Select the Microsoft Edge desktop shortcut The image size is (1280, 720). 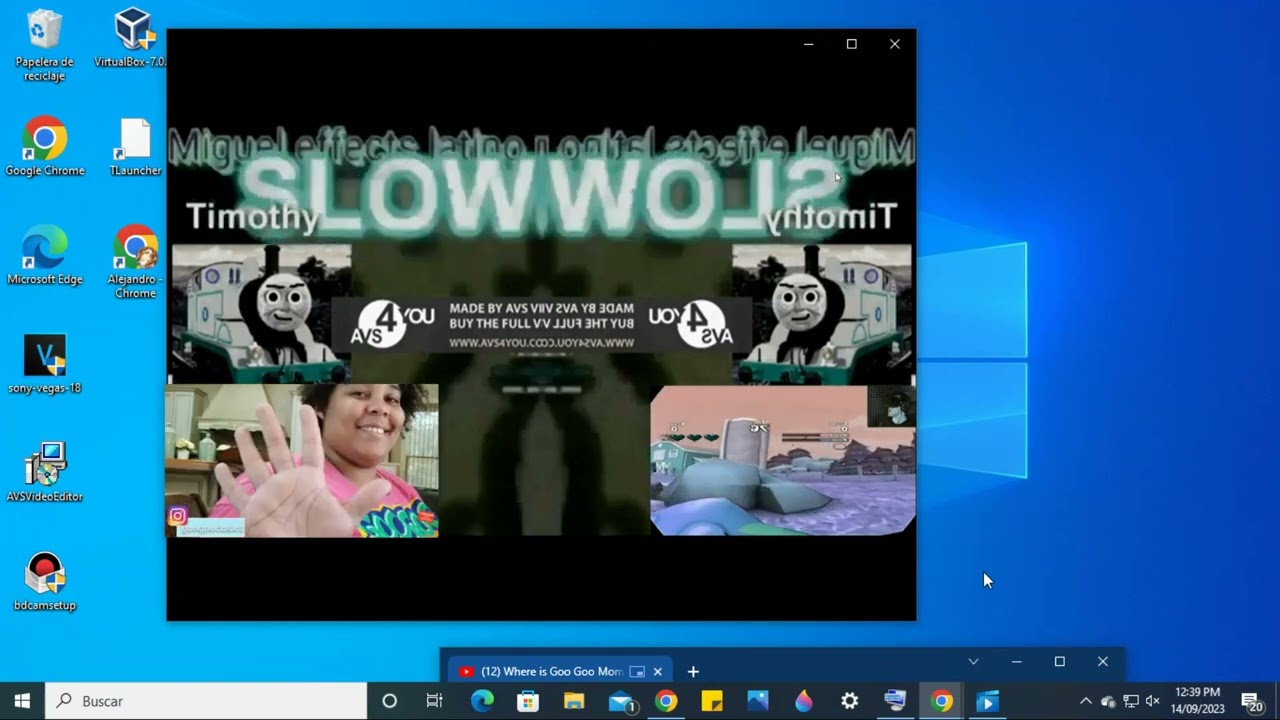44,257
